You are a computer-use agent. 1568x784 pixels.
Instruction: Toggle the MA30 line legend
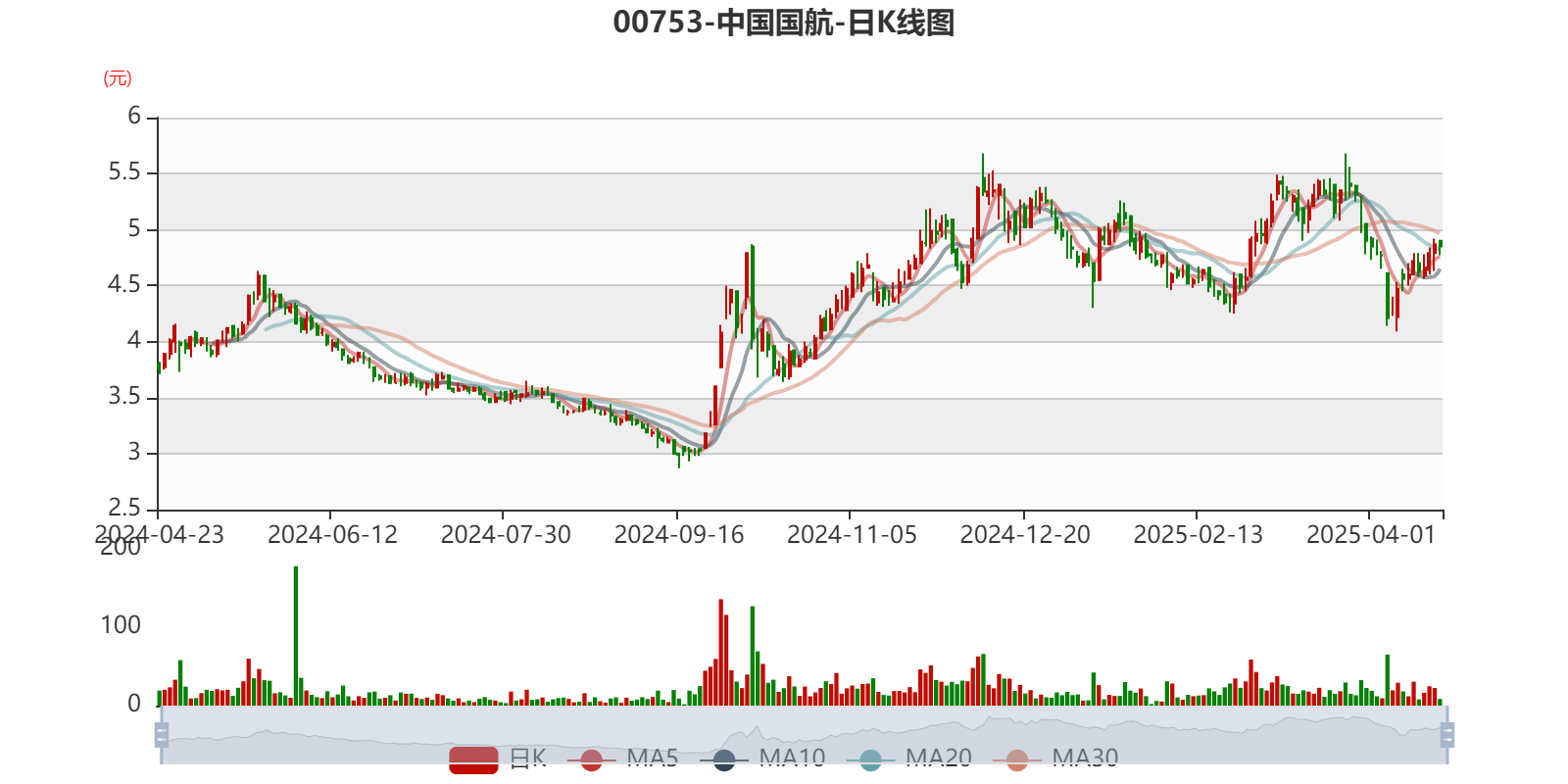(x=1056, y=759)
